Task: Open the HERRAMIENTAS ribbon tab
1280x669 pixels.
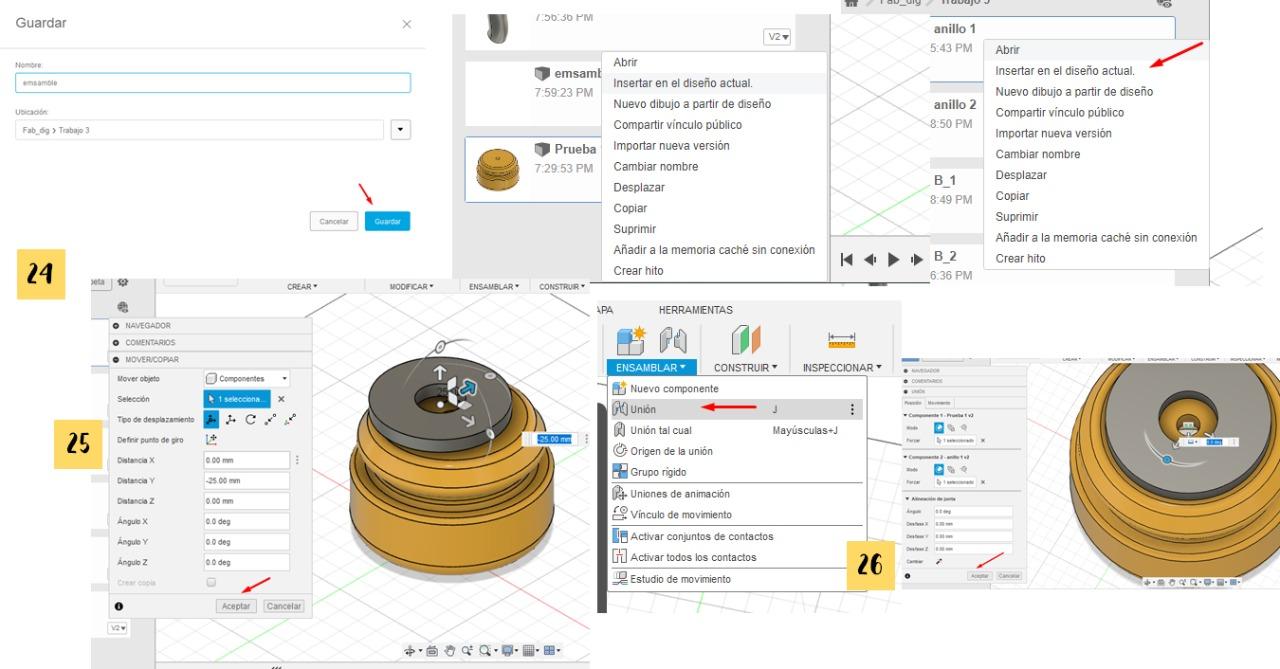Action: pos(695,310)
